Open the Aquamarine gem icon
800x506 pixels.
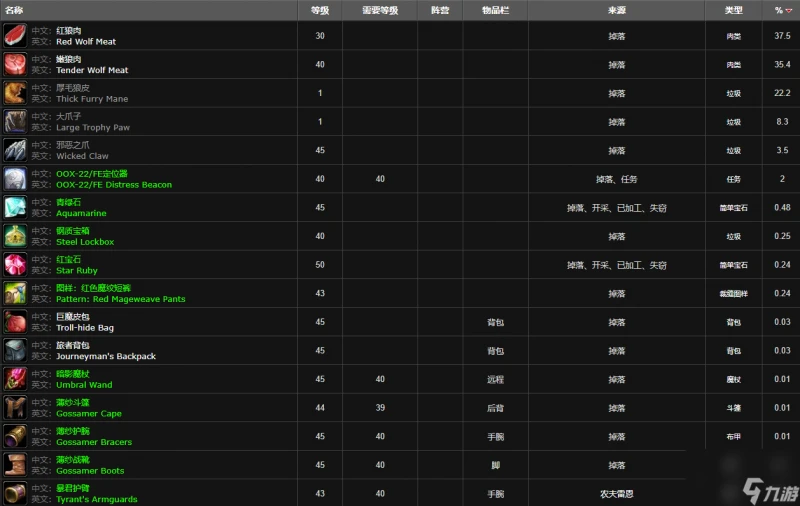point(15,208)
